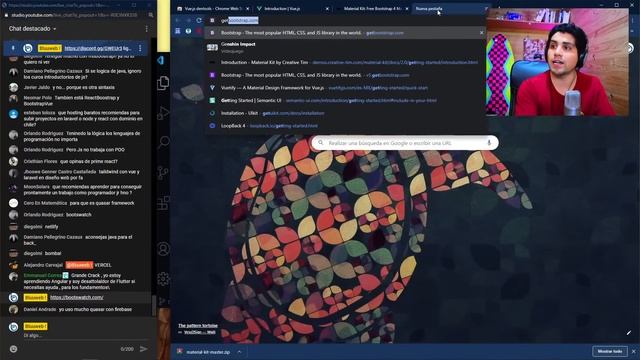The height and width of the screenshot is (360, 640).
Task: Expand material-kit-master.zip download options arrow
Action: (240, 352)
